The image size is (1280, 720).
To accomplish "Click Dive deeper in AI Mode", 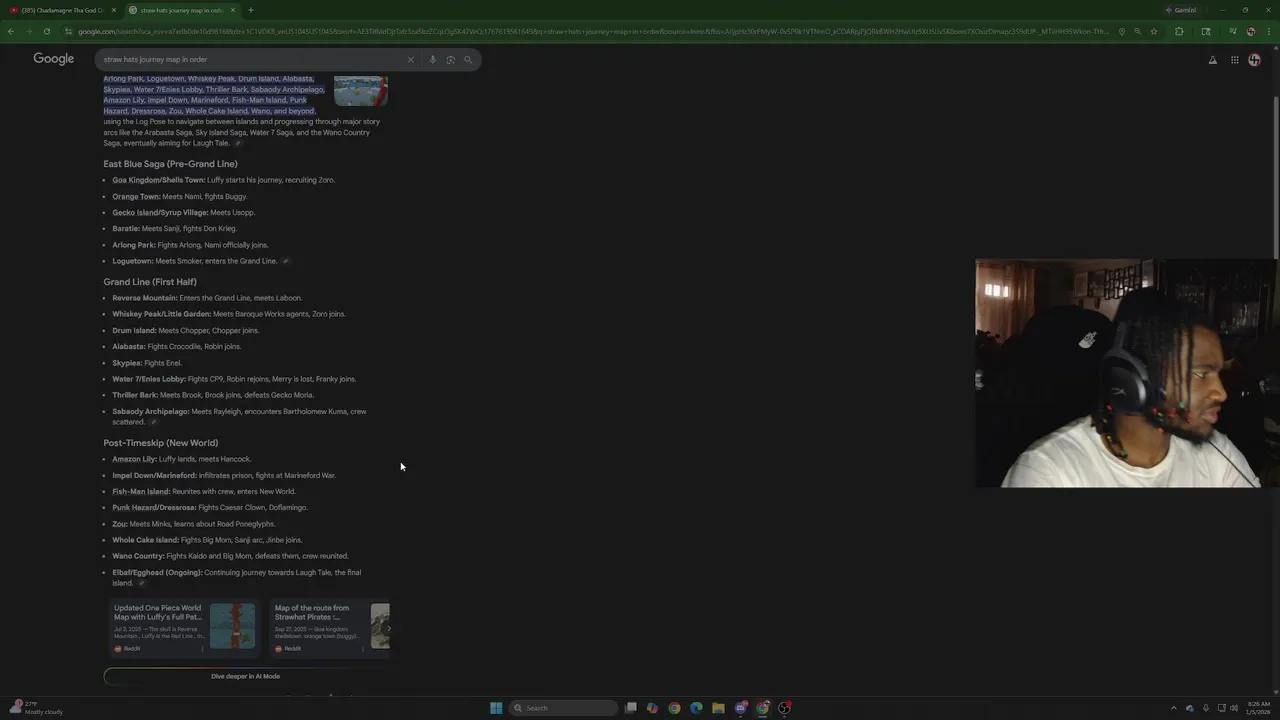I will pos(245,676).
